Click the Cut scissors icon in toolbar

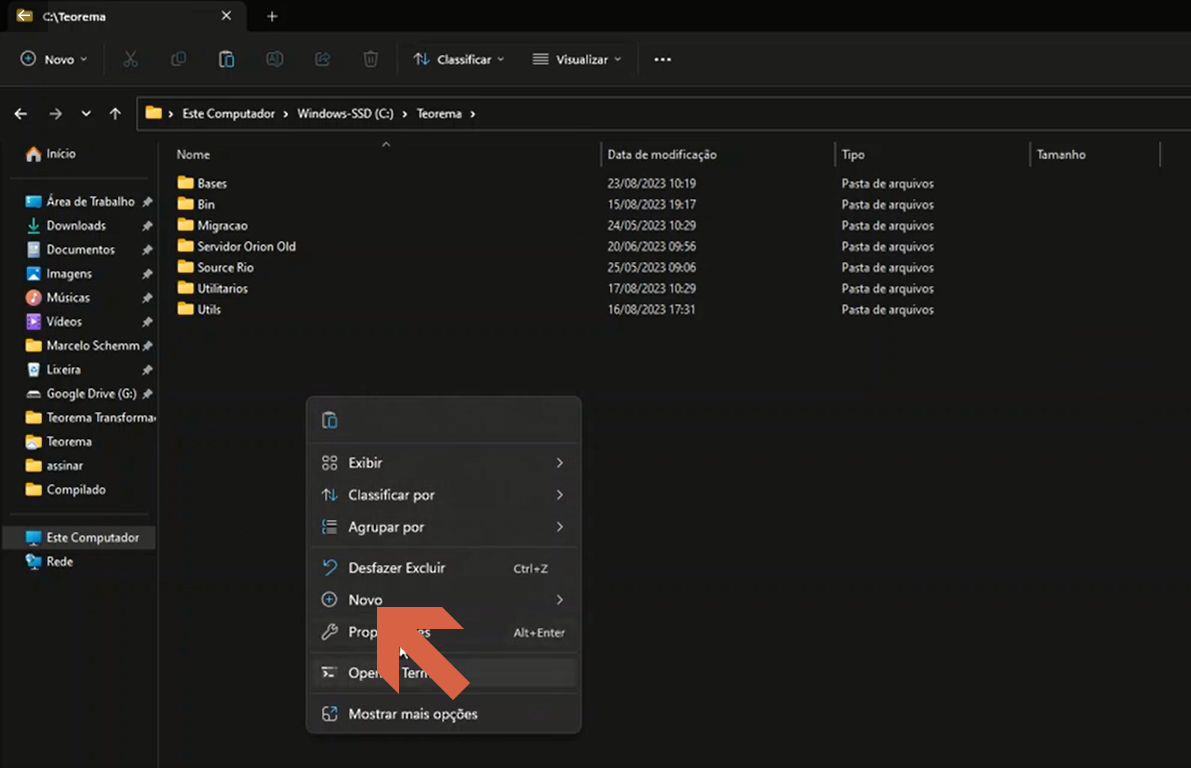point(131,59)
